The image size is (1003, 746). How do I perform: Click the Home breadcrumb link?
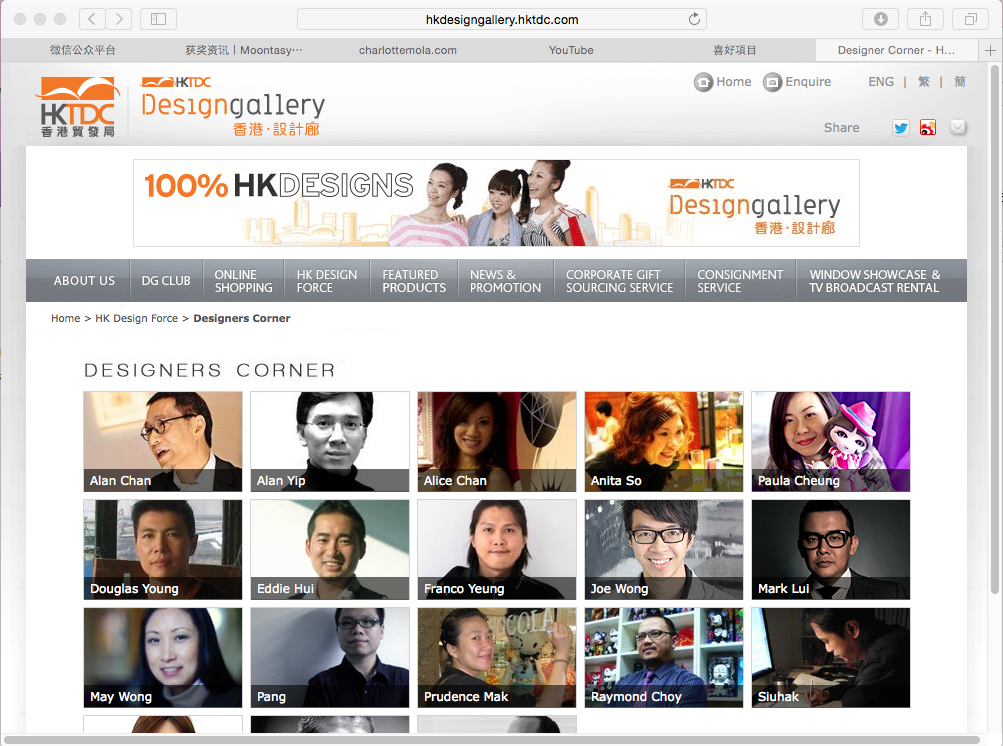coord(65,318)
